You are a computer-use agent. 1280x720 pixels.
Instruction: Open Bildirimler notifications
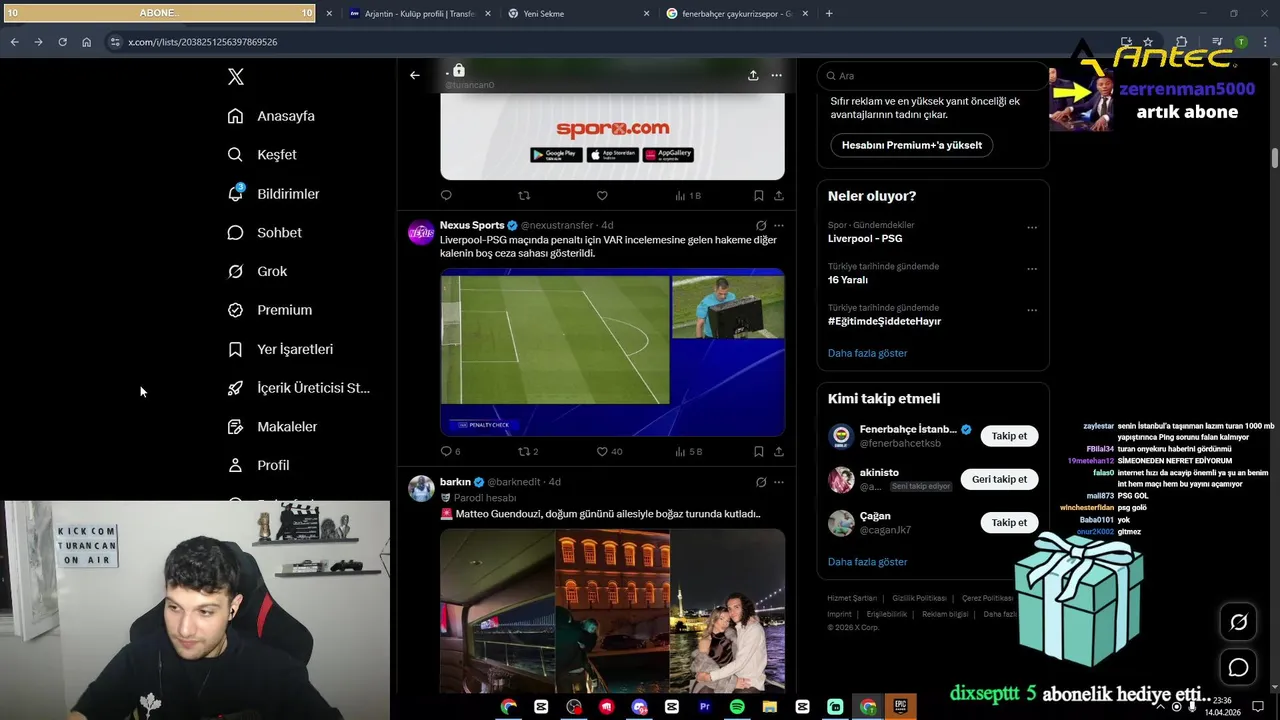tap(273, 194)
